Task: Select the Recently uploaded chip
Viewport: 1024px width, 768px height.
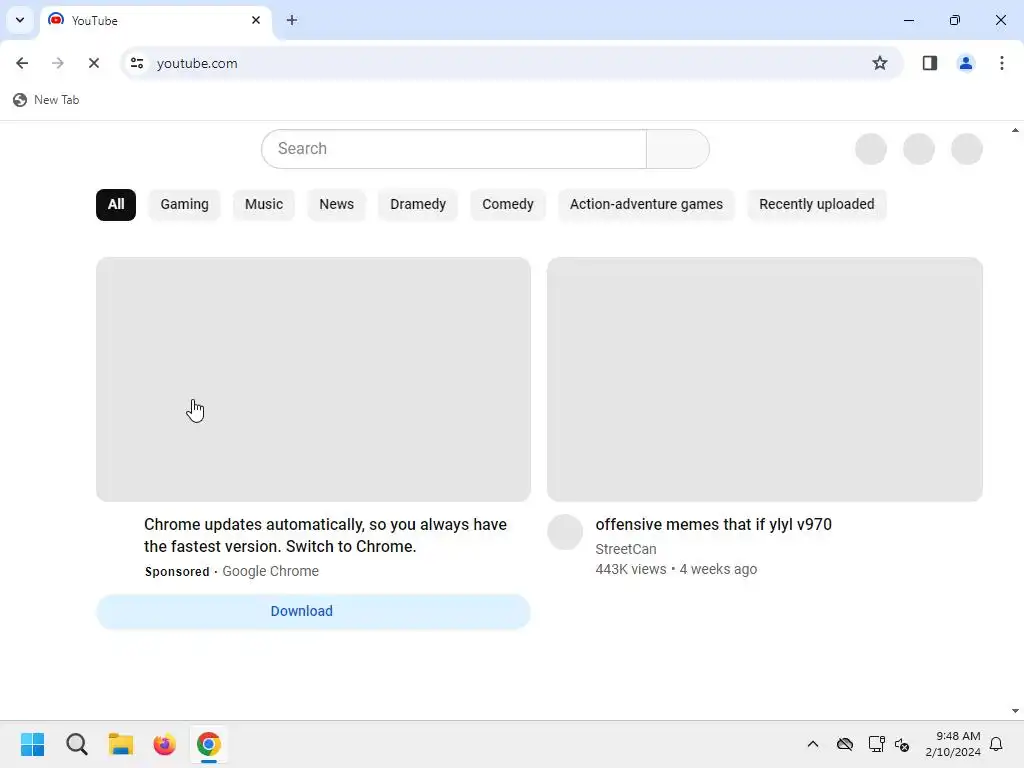Action: (x=816, y=204)
